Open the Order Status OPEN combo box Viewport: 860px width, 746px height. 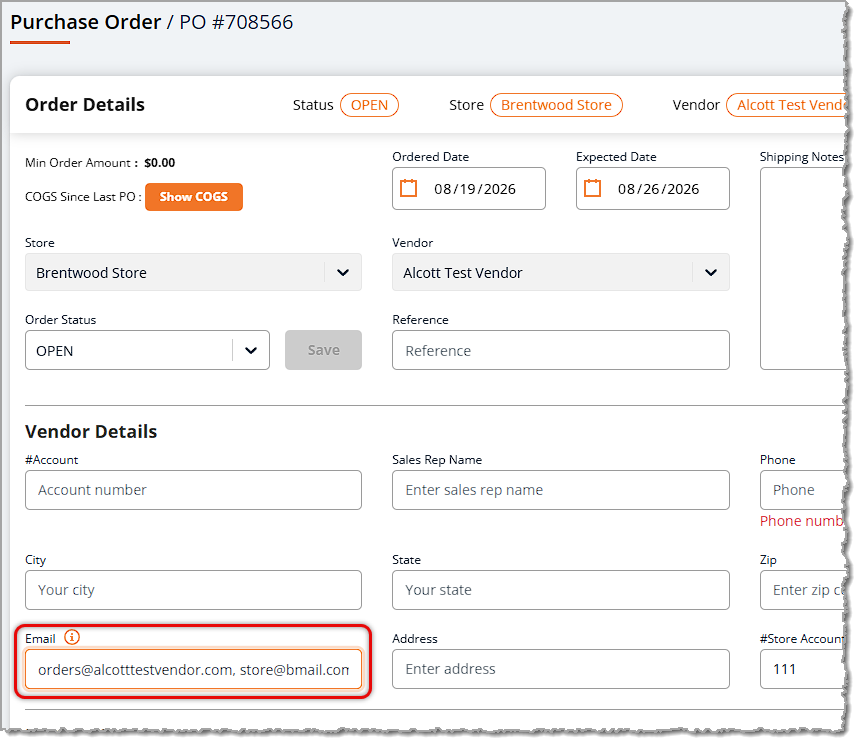(147, 351)
